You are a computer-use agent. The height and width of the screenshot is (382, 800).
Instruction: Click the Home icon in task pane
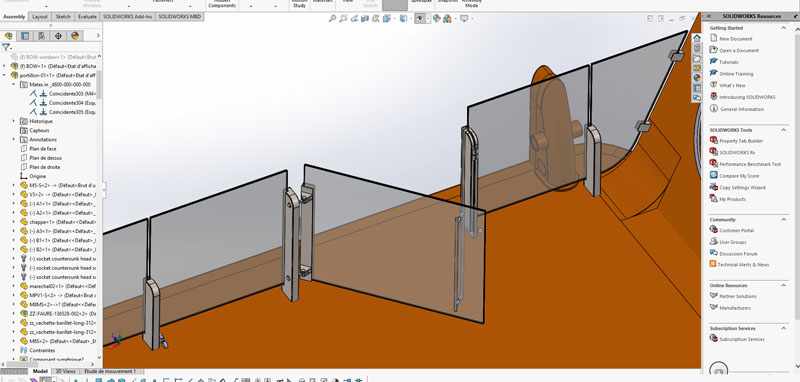coord(696,38)
